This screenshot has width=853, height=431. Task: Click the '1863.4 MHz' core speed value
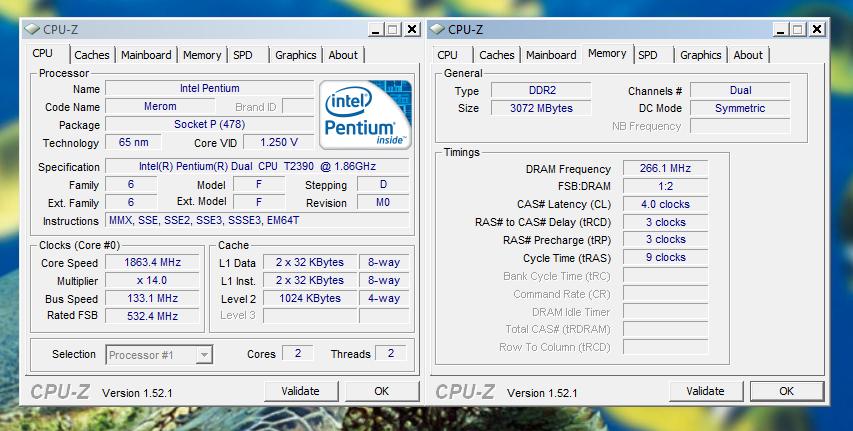tap(152, 262)
